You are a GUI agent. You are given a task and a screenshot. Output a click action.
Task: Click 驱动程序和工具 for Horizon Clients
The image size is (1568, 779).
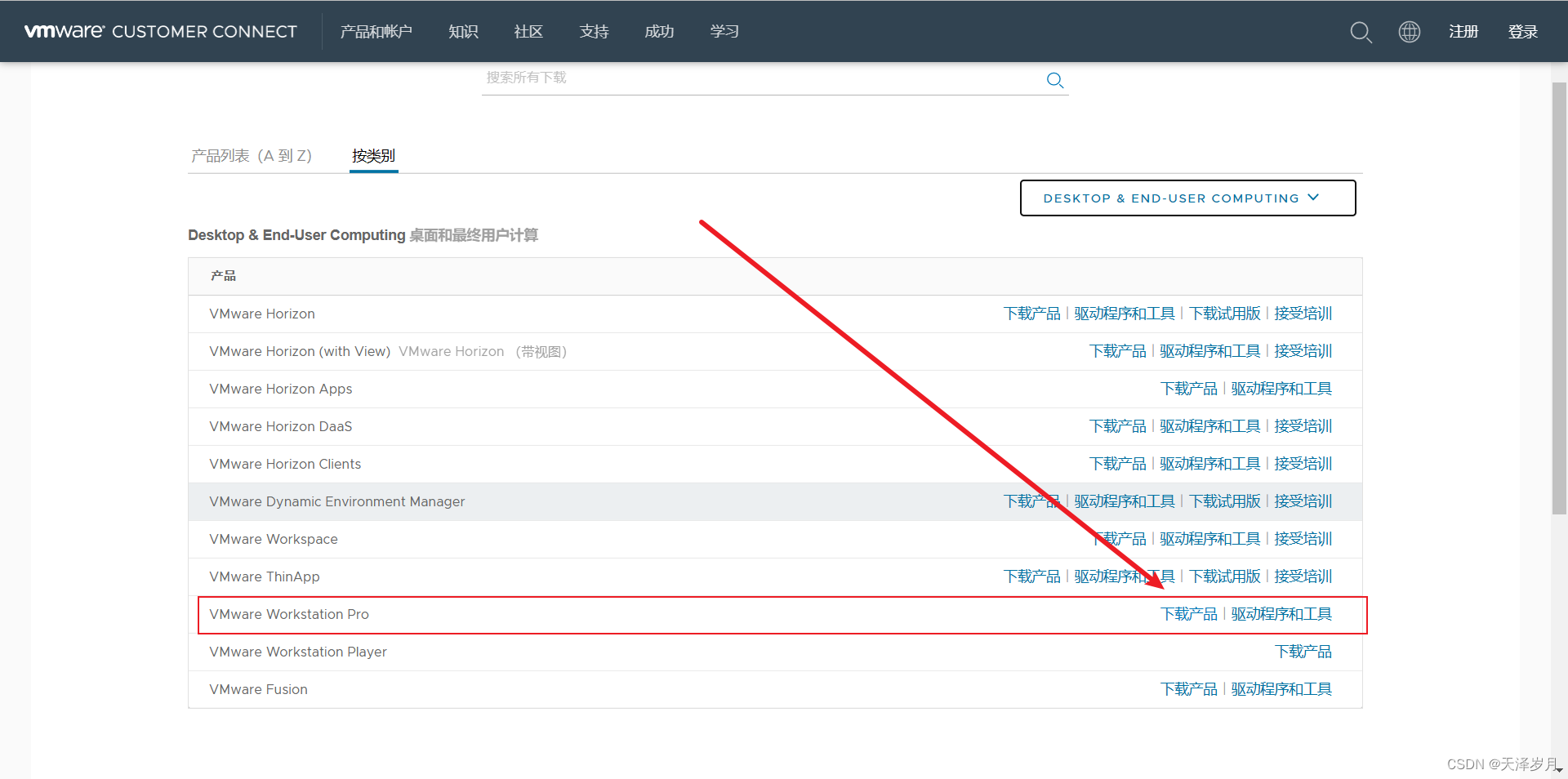1210,464
